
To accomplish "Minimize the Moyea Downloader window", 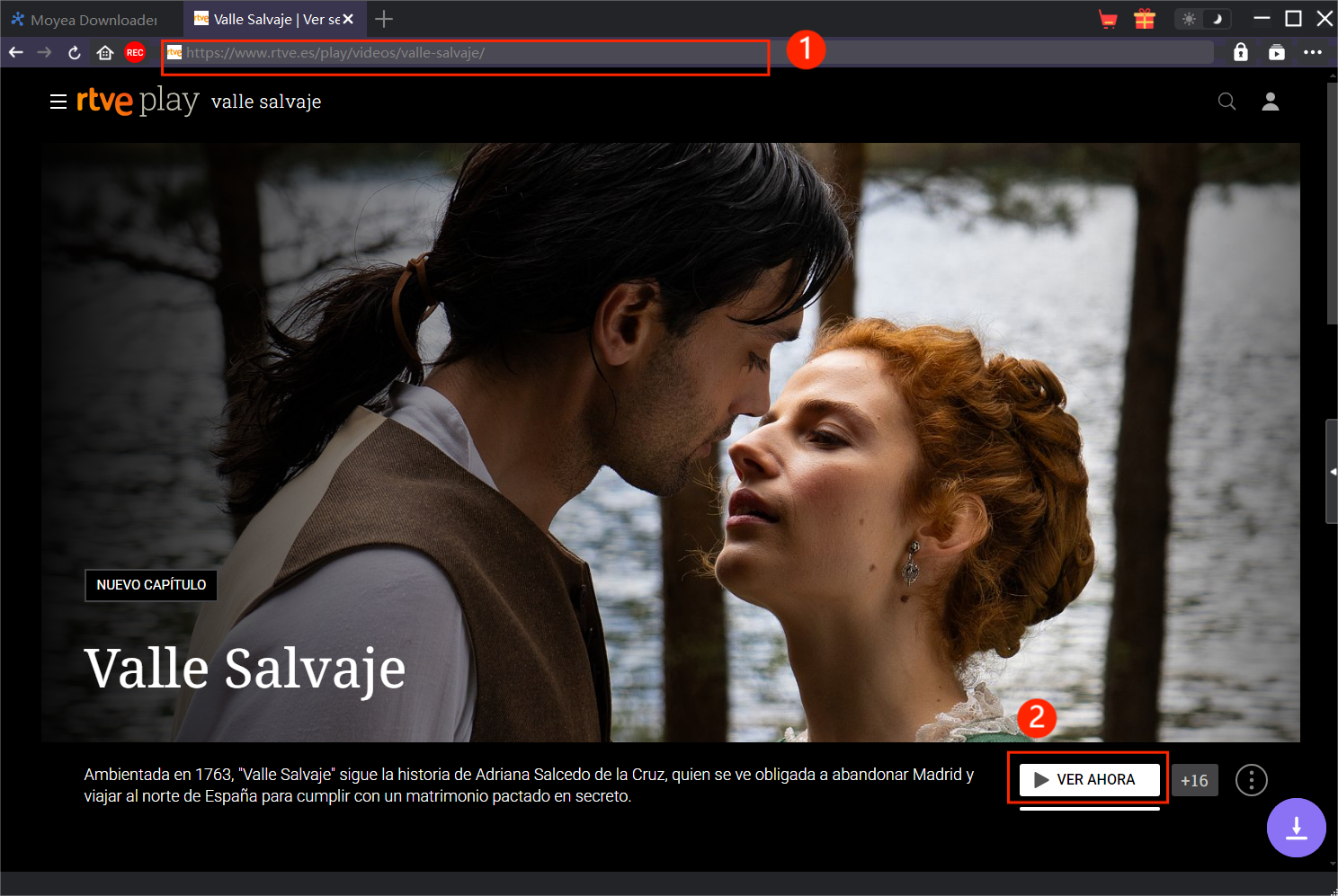I will pos(1262,19).
